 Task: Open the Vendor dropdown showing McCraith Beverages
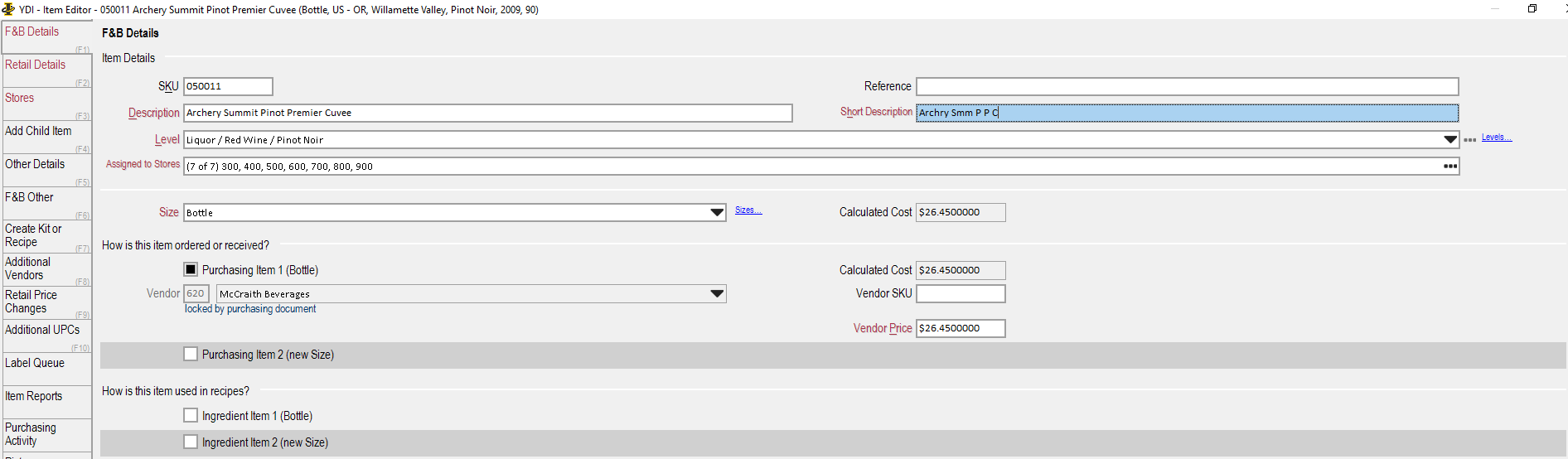[x=718, y=294]
